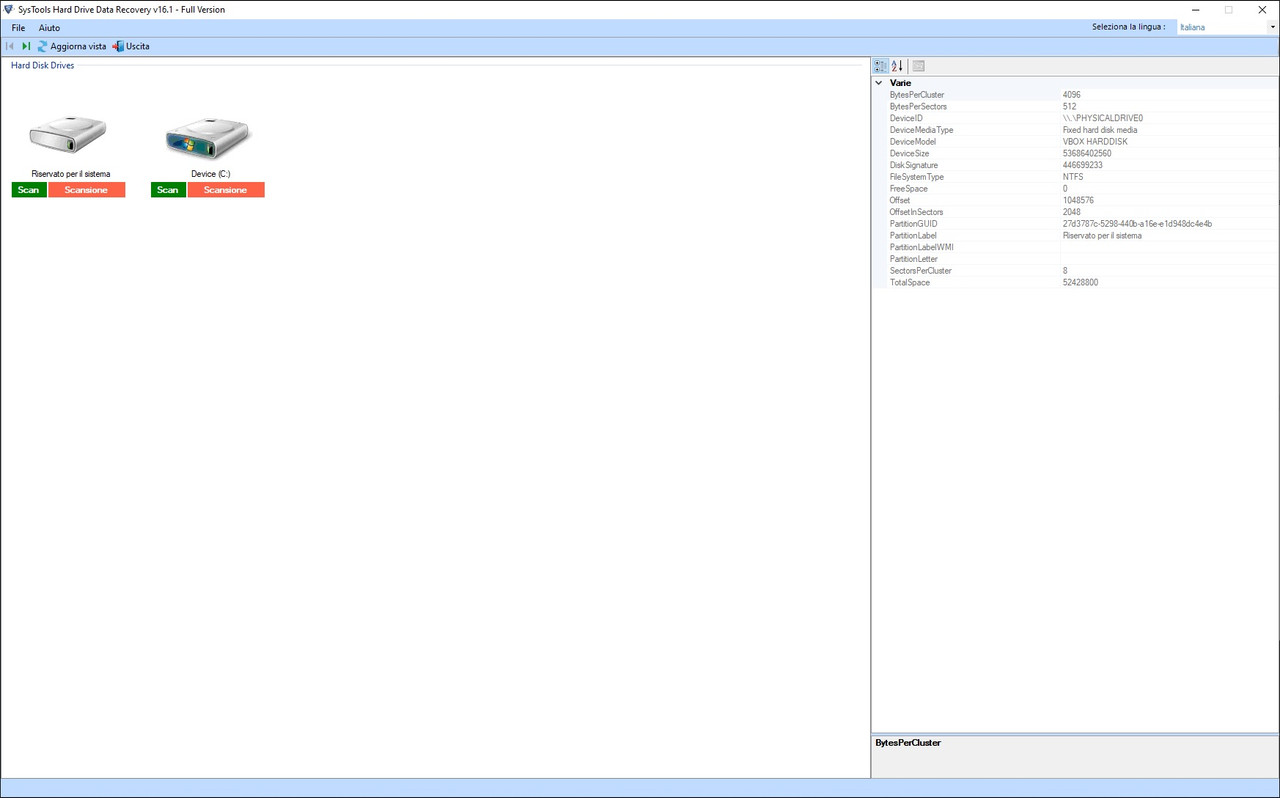Select the DeviceSize property
The width and height of the screenshot is (1280, 798).
pos(909,154)
